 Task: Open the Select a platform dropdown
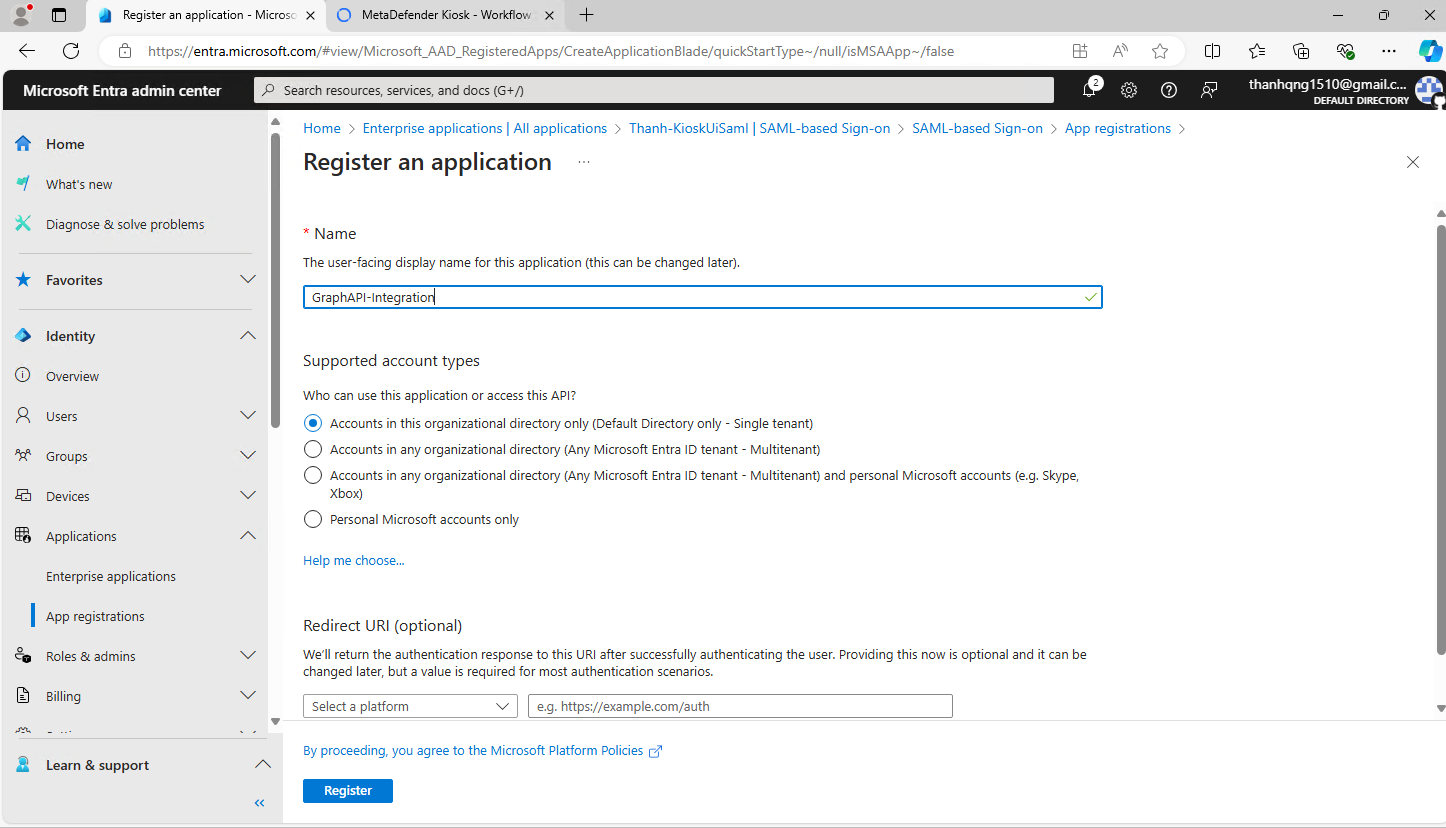[x=410, y=706]
